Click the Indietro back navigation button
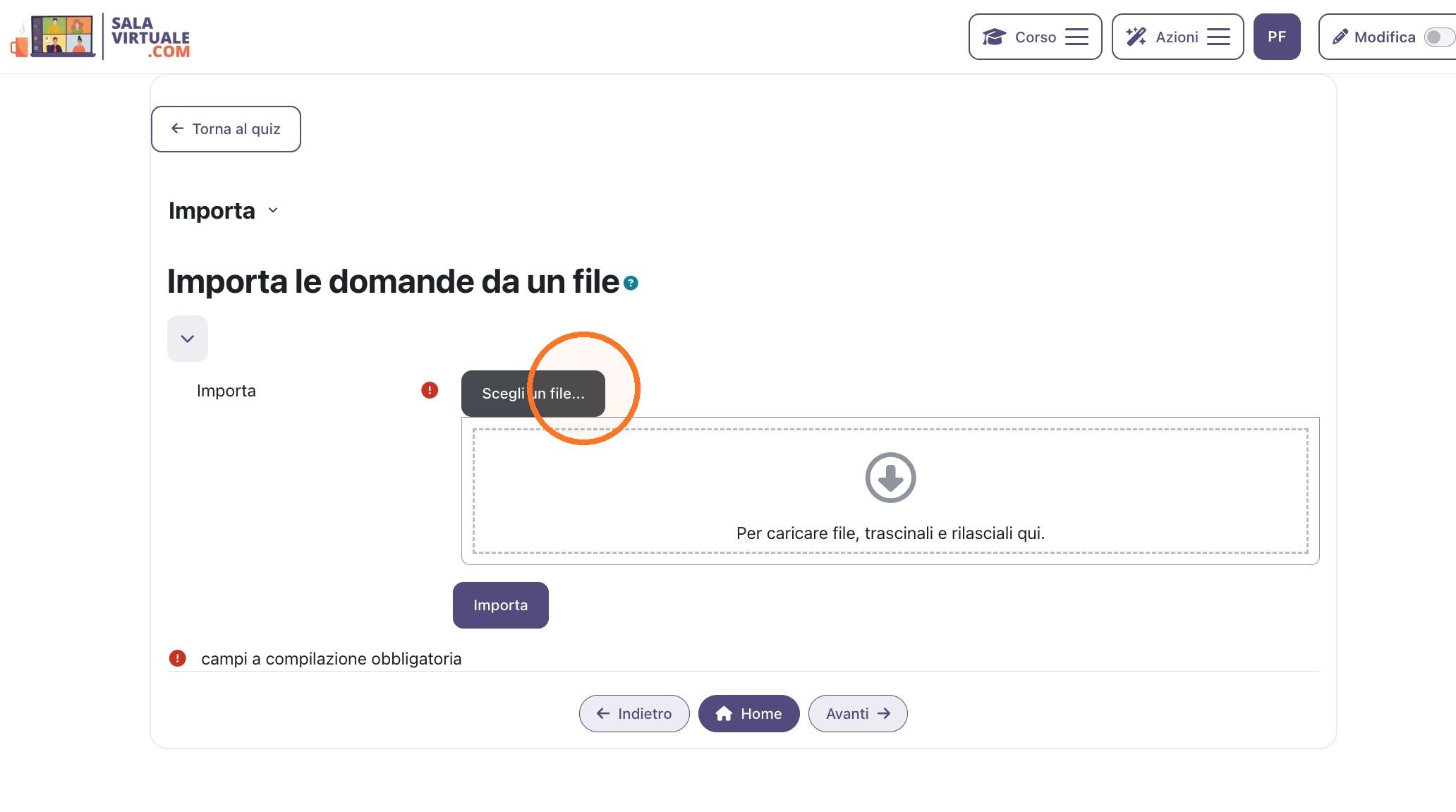Screen dimensions: 1456x812 point(634,714)
